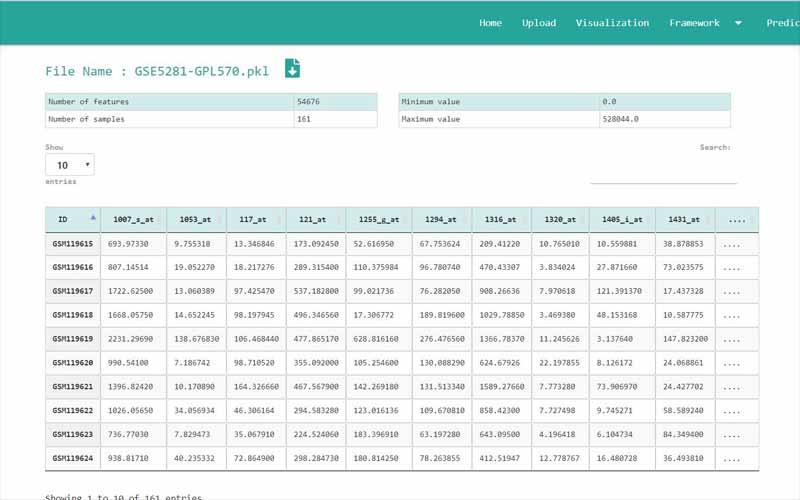Open the show entries count dropdown
This screenshot has width=800, height=500.
point(70,165)
